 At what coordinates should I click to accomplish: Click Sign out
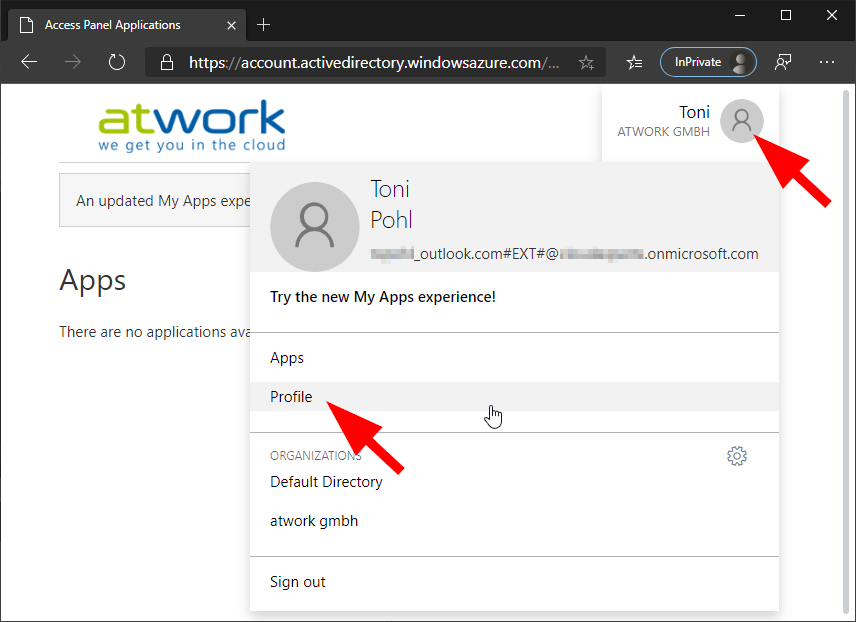298,582
